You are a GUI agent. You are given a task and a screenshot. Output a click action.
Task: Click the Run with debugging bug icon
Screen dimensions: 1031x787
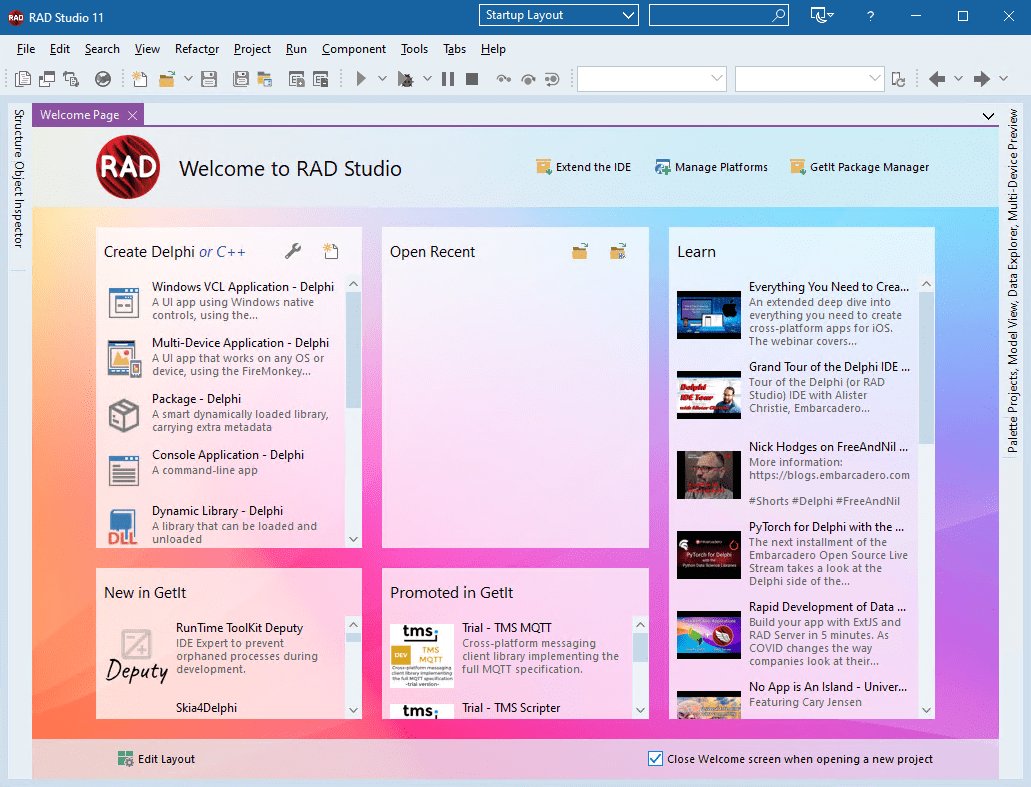[x=406, y=79]
